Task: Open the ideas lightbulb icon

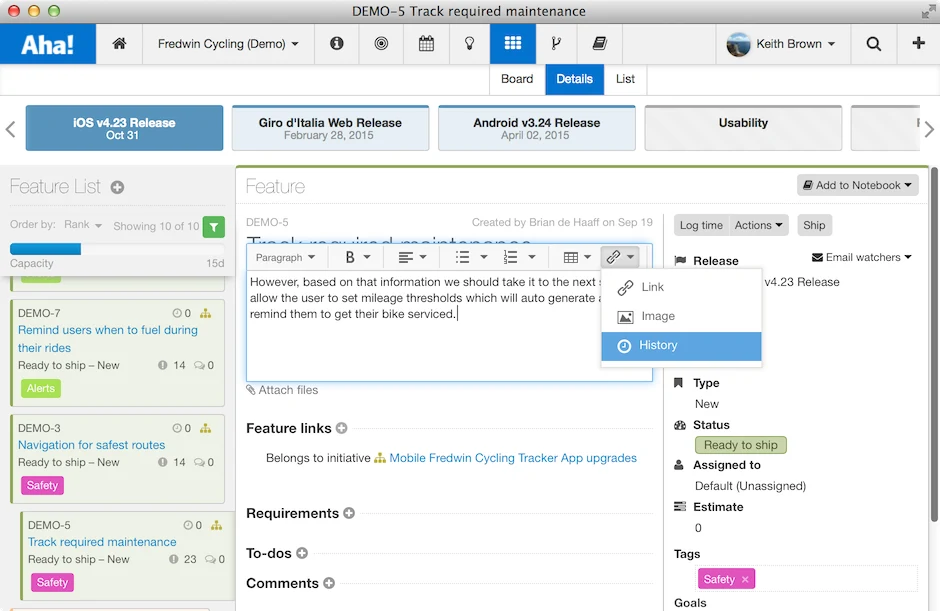Action: [469, 43]
